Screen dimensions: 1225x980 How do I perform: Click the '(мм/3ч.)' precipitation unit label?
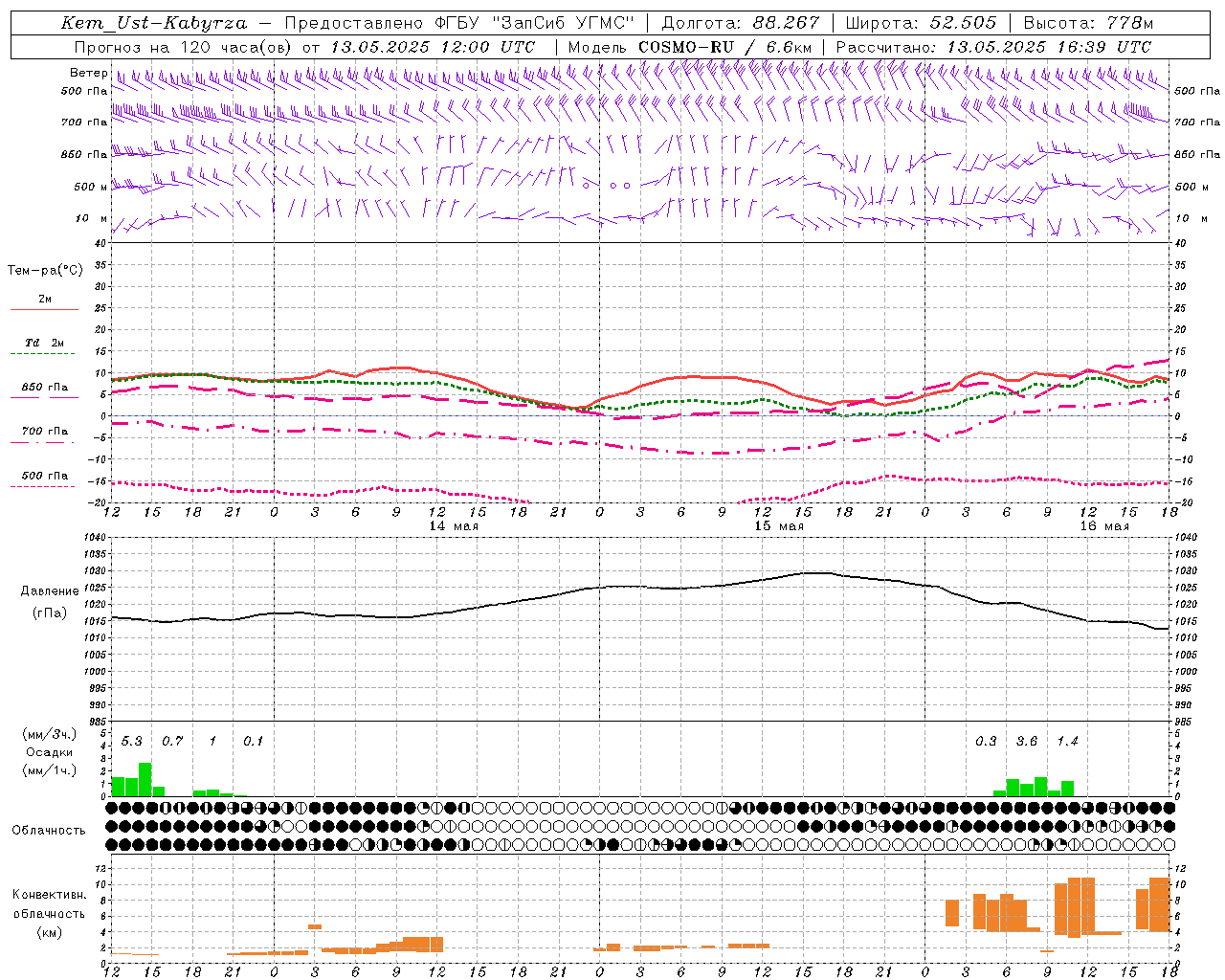pos(50,734)
